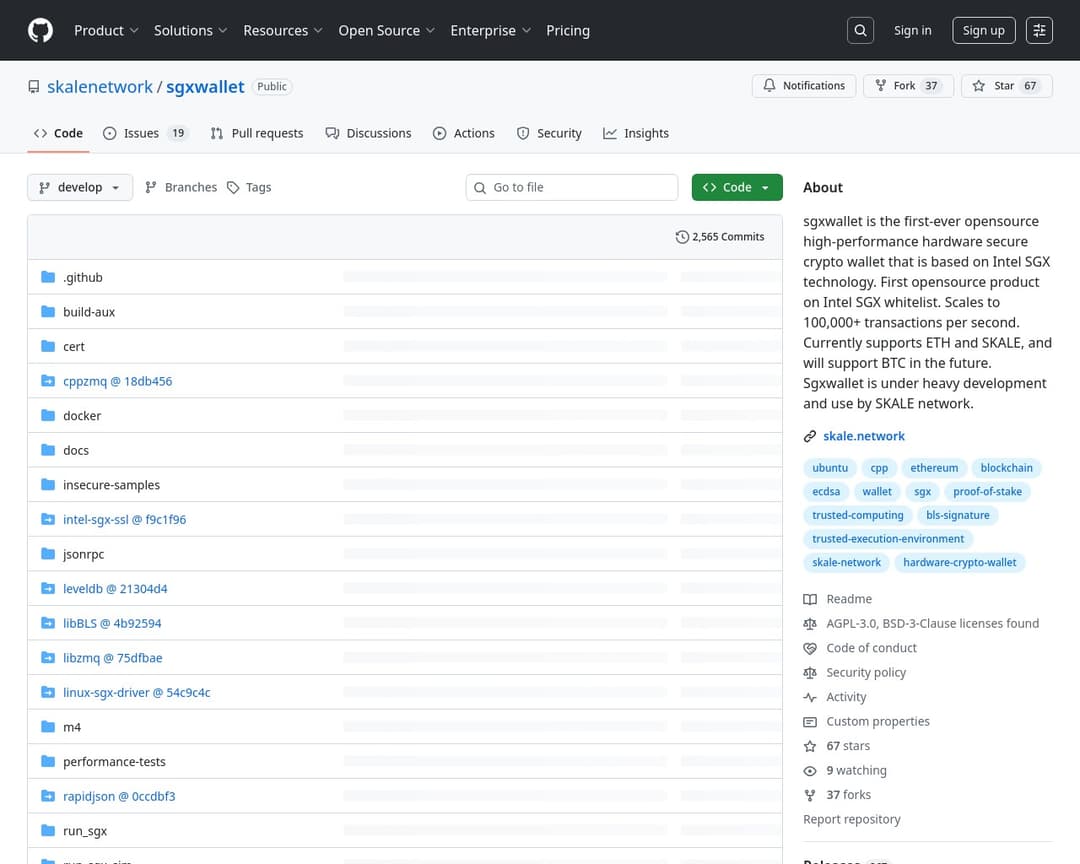Click the GitHub logo icon
The width and height of the screenshot is (1080, 864).
[40, 31]
